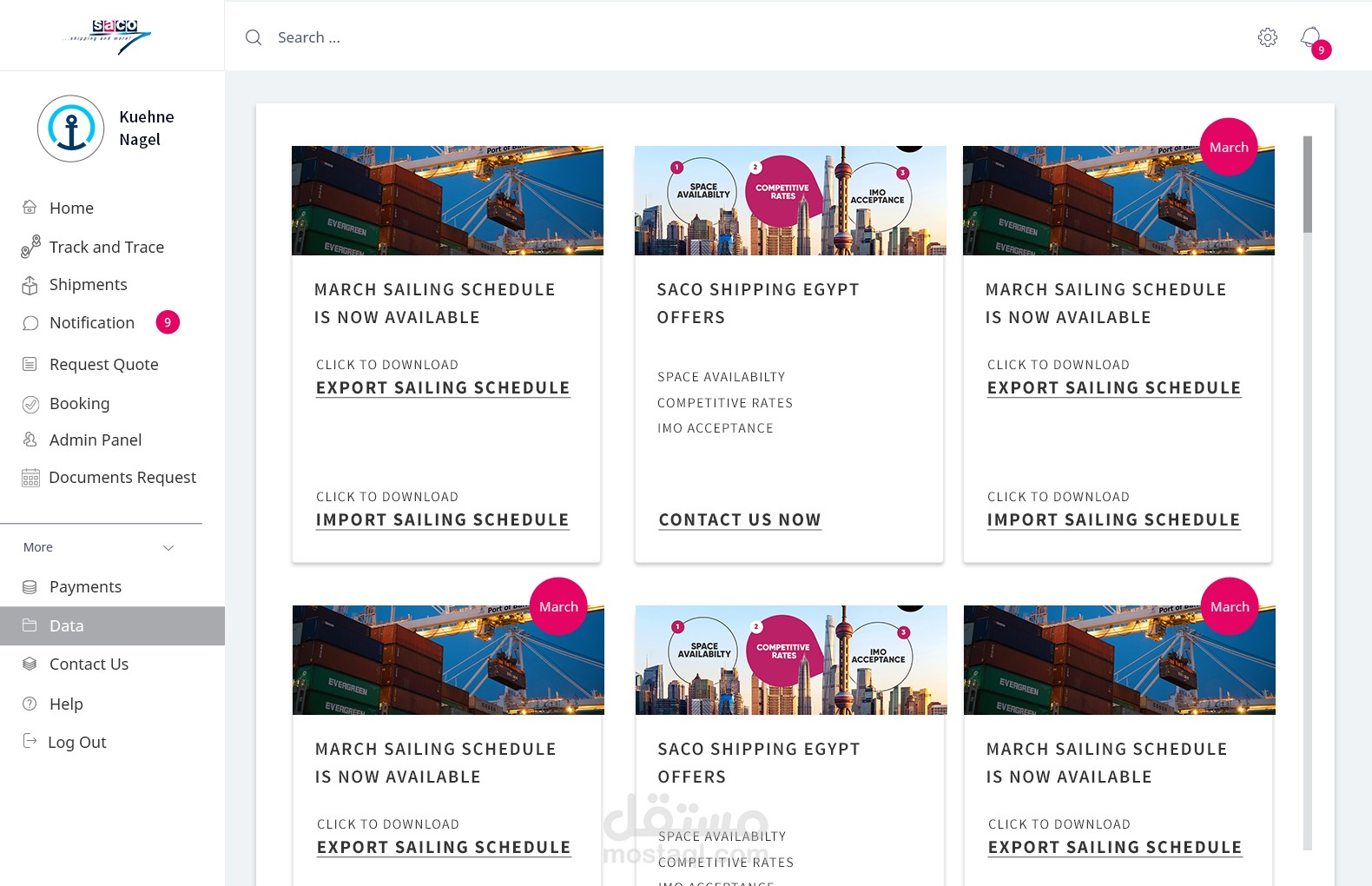
Task: Click the Data folder icon
Action: 30,625
